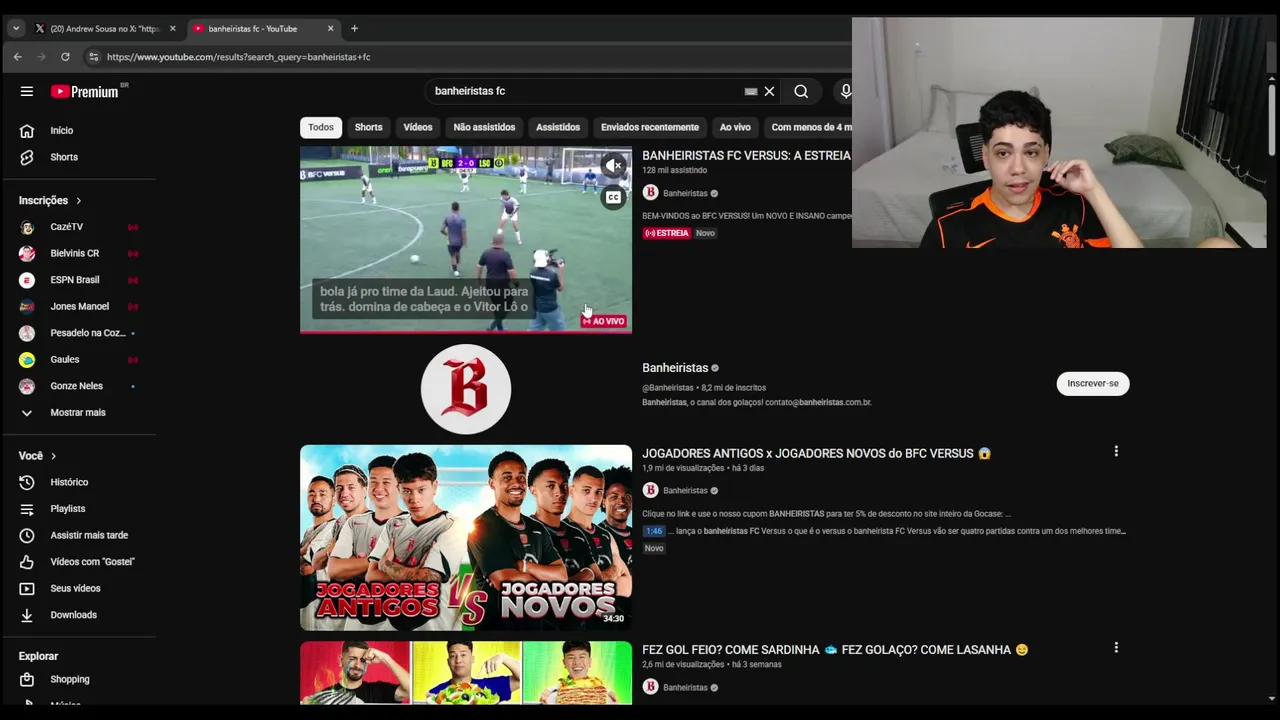Clear the search box with X
This screenshot has width=1280, height=720.
point(769,91)
